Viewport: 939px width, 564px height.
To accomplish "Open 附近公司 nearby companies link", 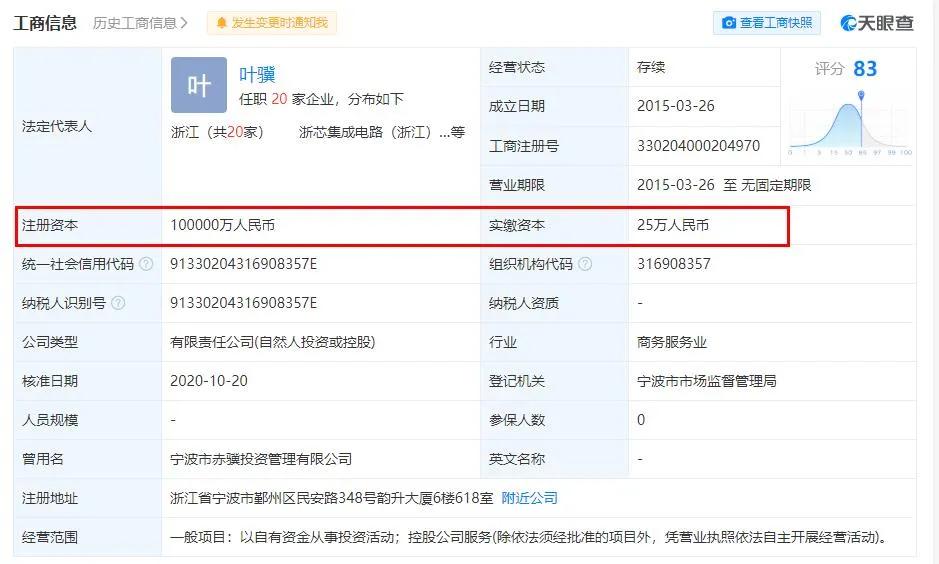I will click(529, 498).
